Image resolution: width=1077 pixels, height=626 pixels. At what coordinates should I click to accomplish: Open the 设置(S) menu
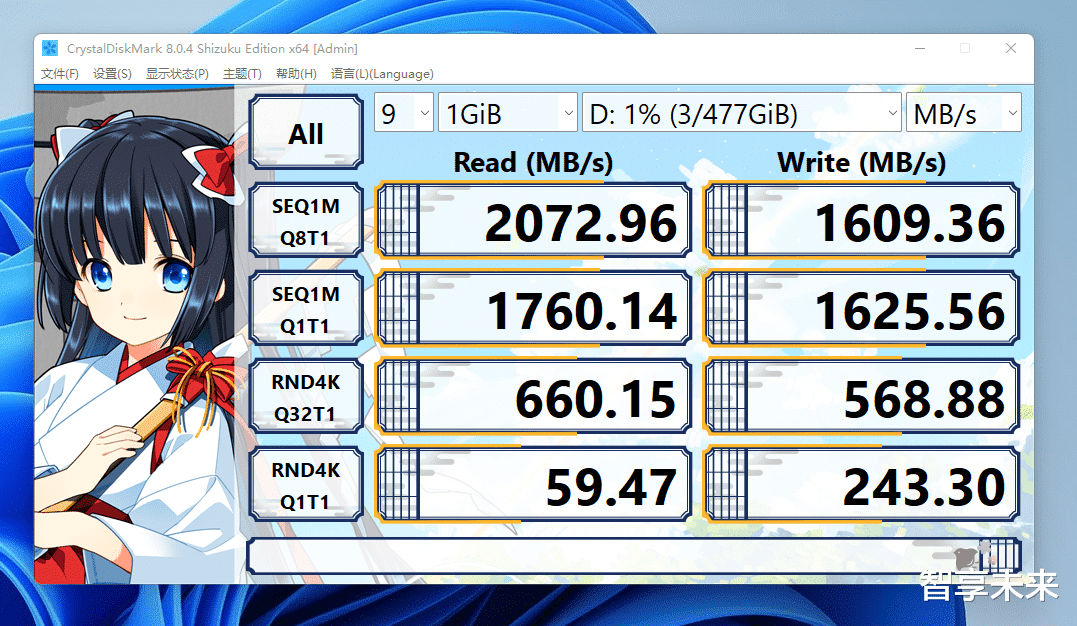[113, 74]
